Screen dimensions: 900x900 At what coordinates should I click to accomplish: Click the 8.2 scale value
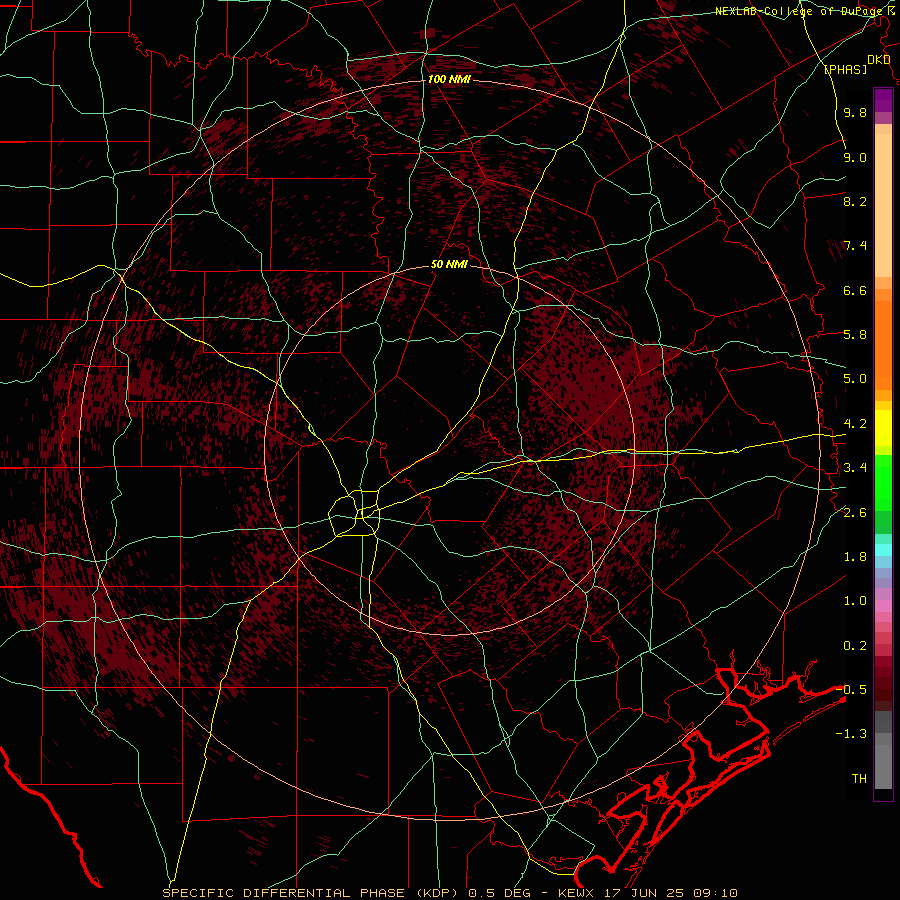[x=855, y=201]
